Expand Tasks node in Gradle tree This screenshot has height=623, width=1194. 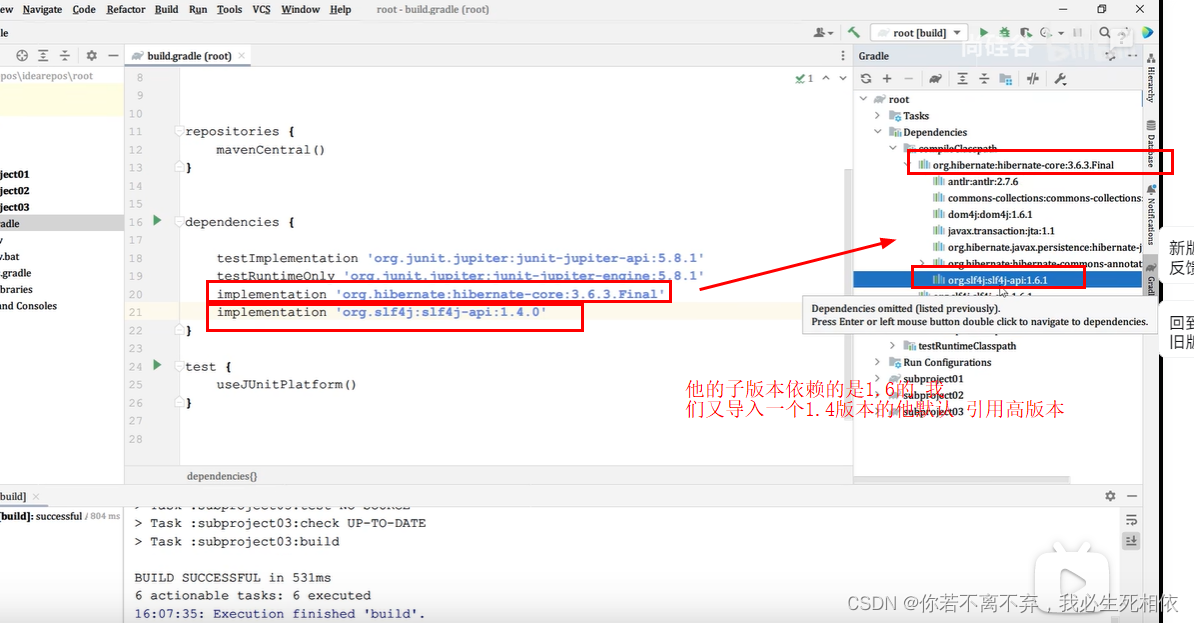click(x=877, y=116)
